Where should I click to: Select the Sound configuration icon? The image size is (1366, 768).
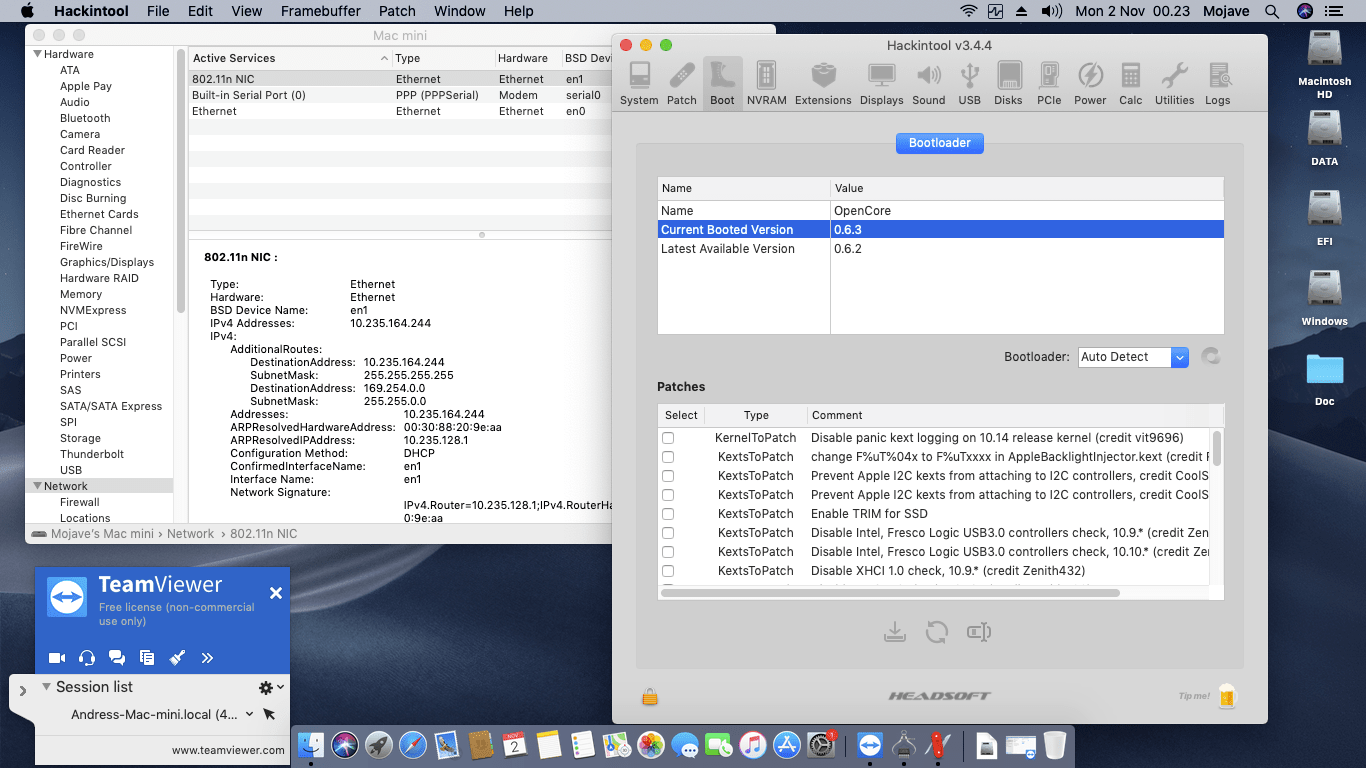(928, 78)
